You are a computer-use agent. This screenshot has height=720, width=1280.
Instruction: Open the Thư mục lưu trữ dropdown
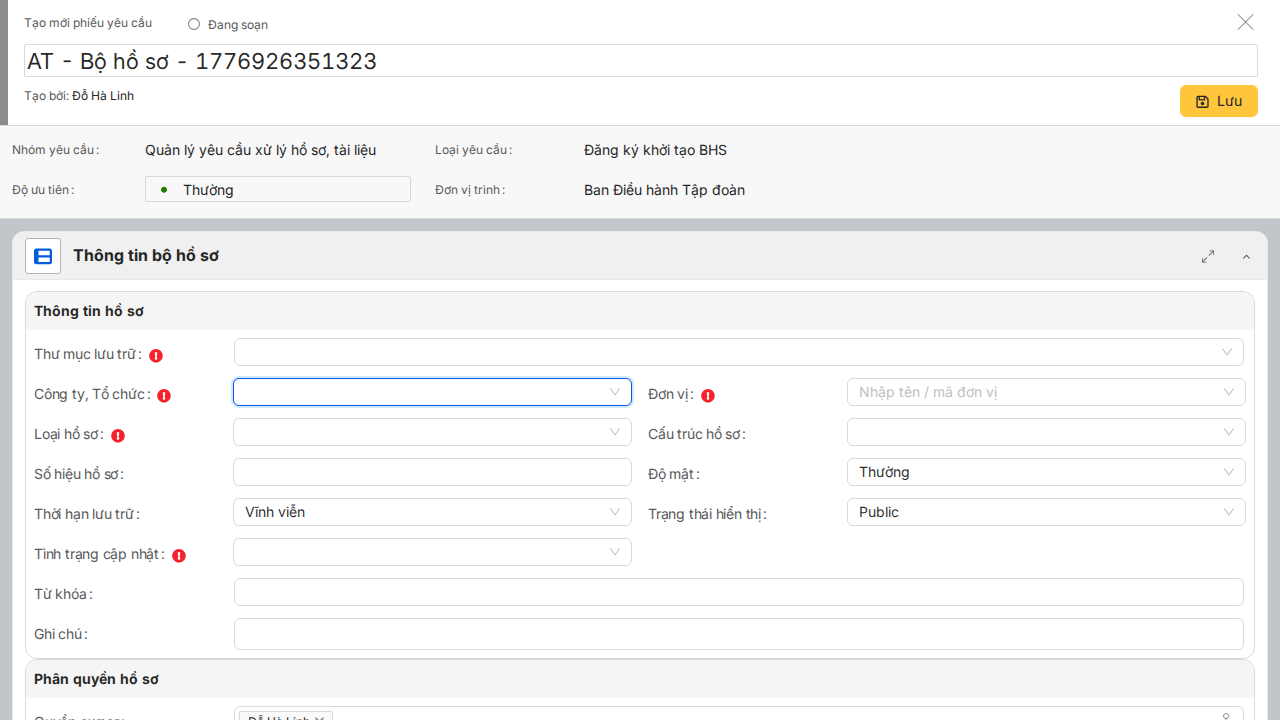pos(738,352)
